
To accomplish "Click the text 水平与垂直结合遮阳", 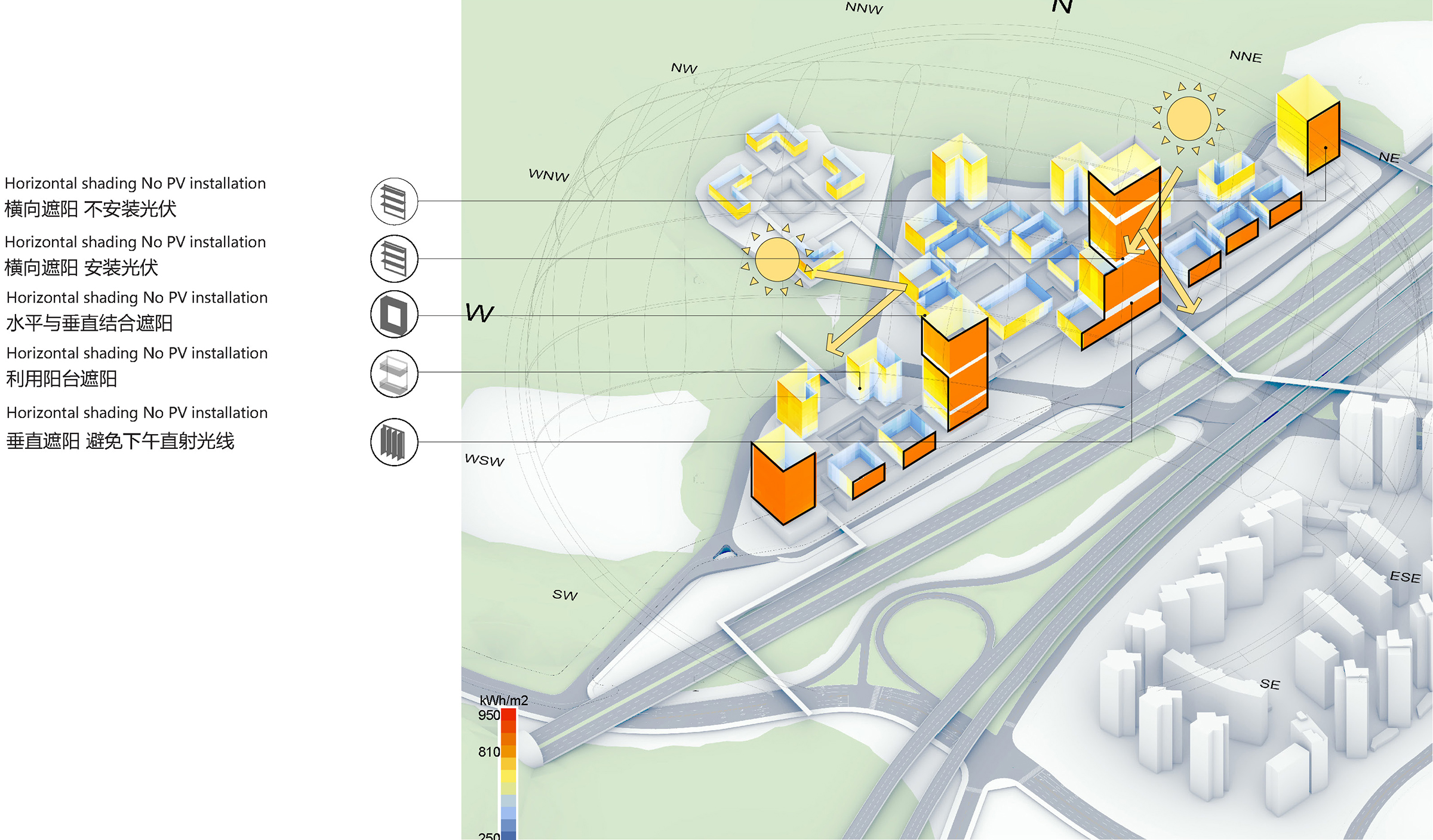I will 90,323.
